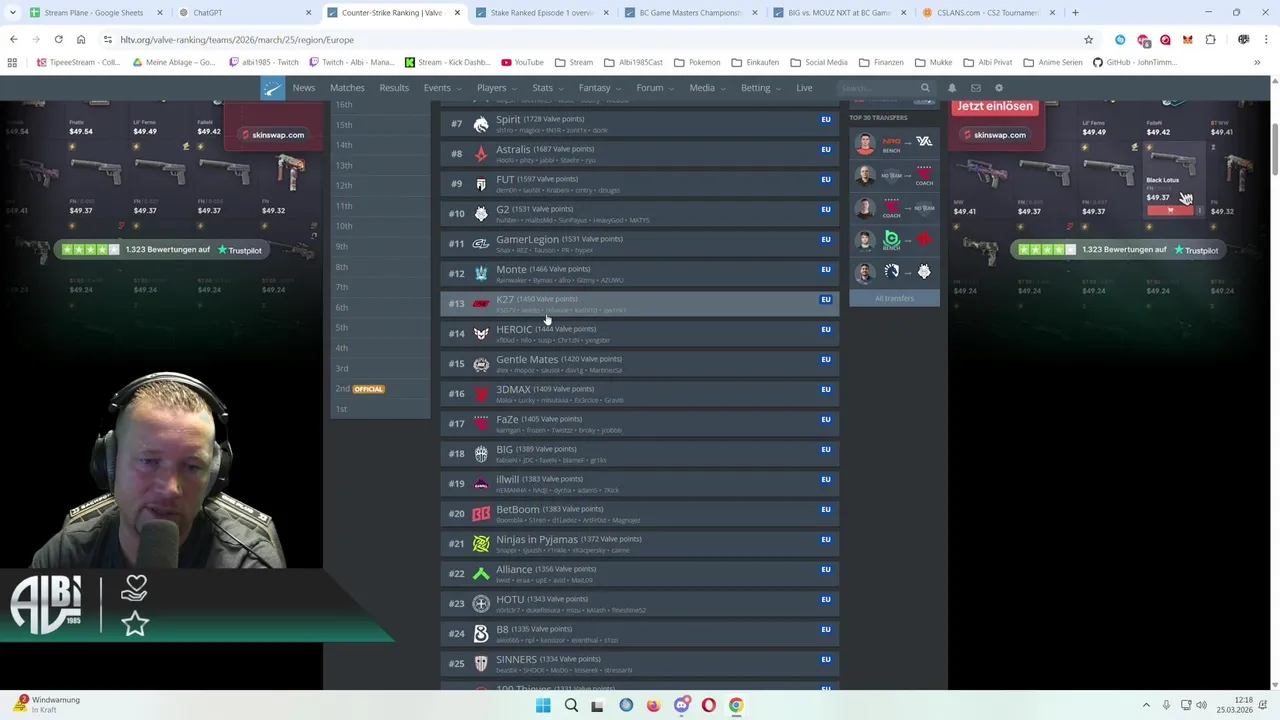Image resolution: width=1280 pixels, height=720 pixels.
Task: Show more bookmarks with the chevron
Action: (x=1257, y=62)
